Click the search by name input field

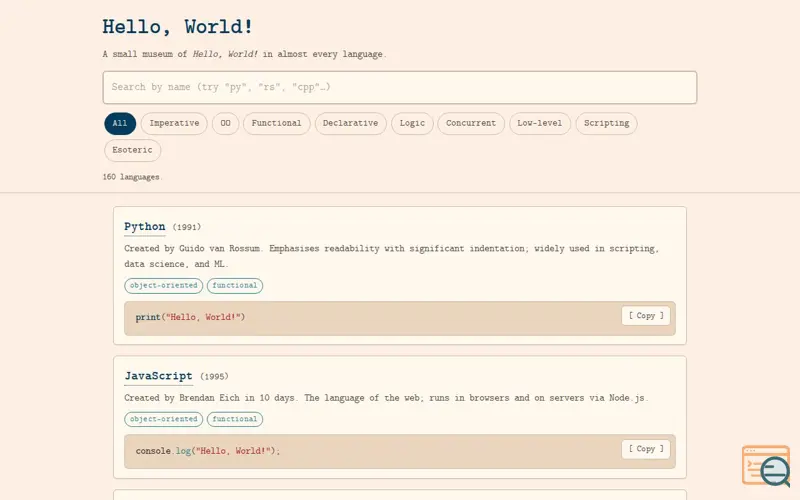pos(399,87)
